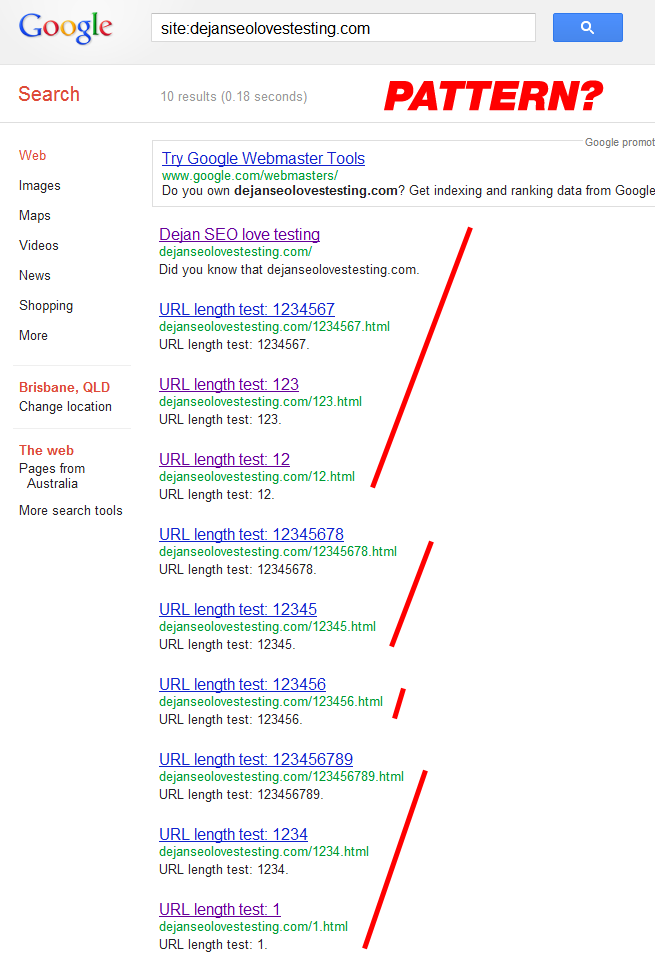Open Try Google Webmaster Tools link

point(263,159)
